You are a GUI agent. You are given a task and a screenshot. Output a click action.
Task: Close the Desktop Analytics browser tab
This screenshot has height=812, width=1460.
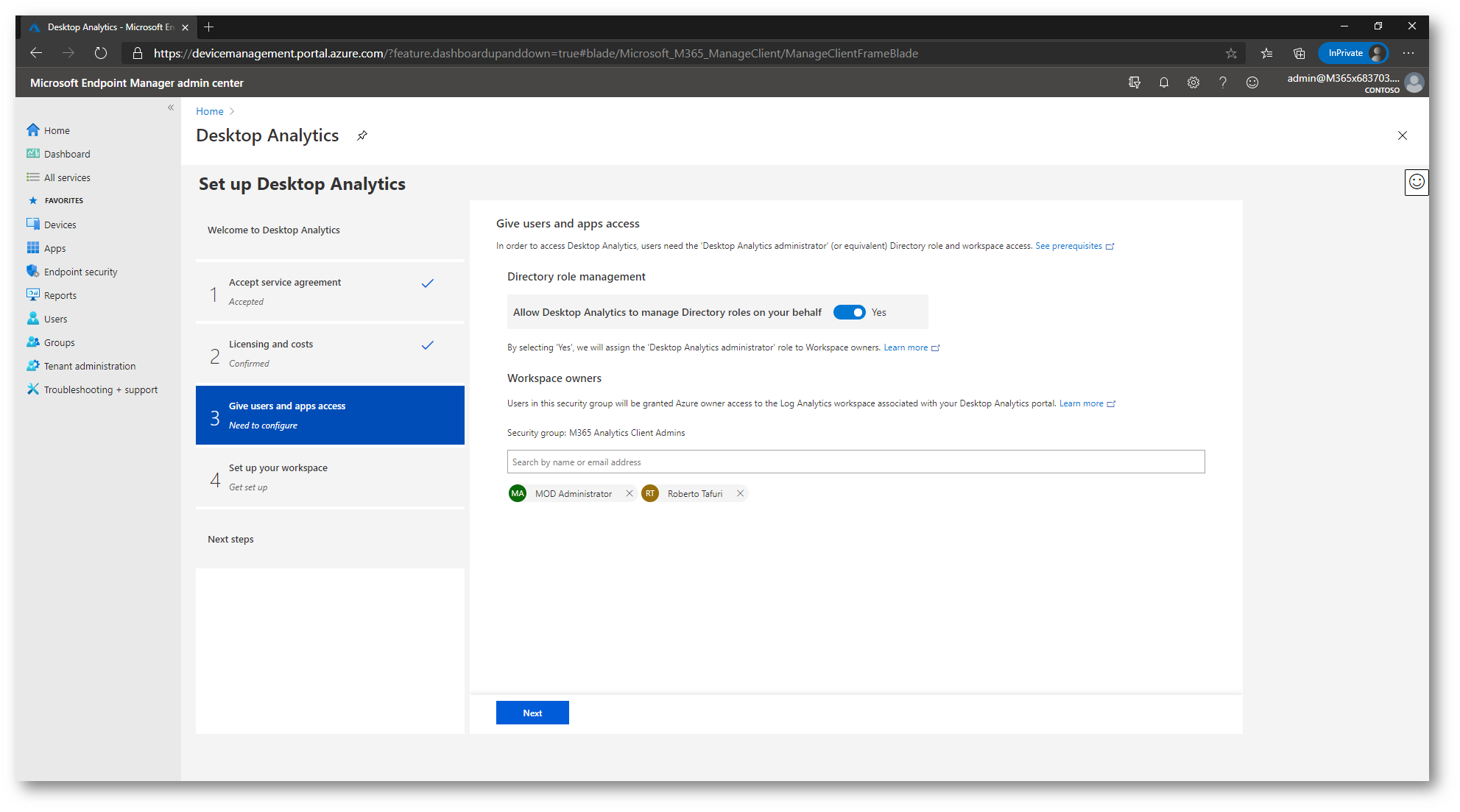click(185, 27)
